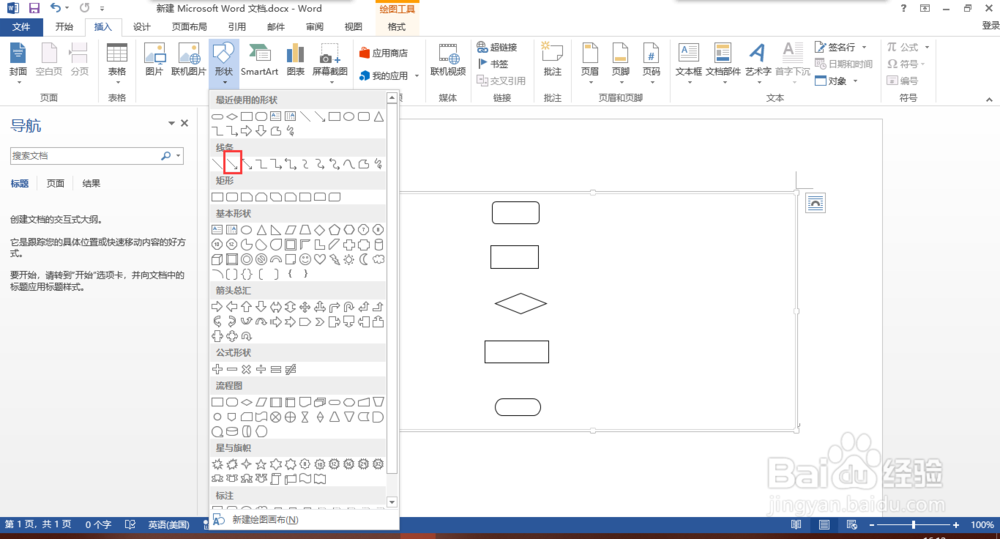
Task: Switch to the 页面布局 tab
Action: tap(189, 27)
